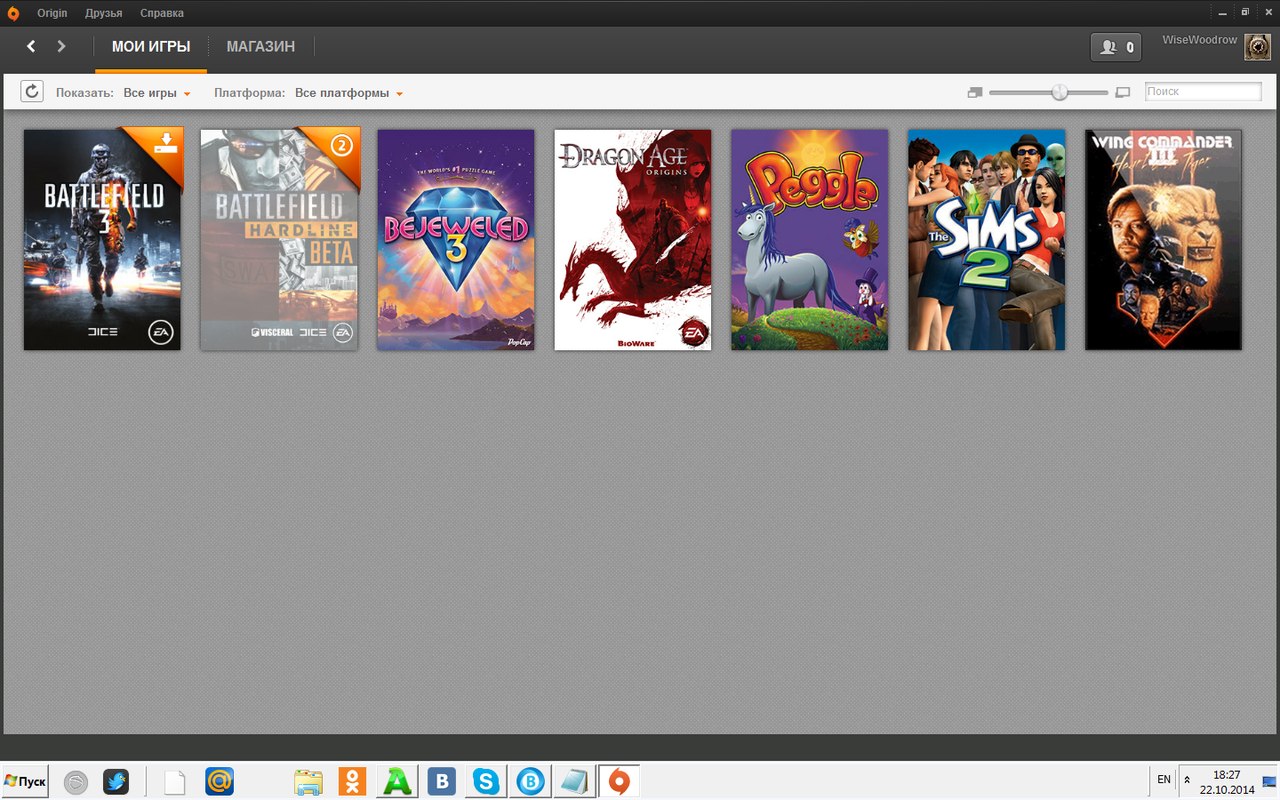This screenshot has height=800, width=1280.
Task: Open the Справка menu
Action: 162,13
